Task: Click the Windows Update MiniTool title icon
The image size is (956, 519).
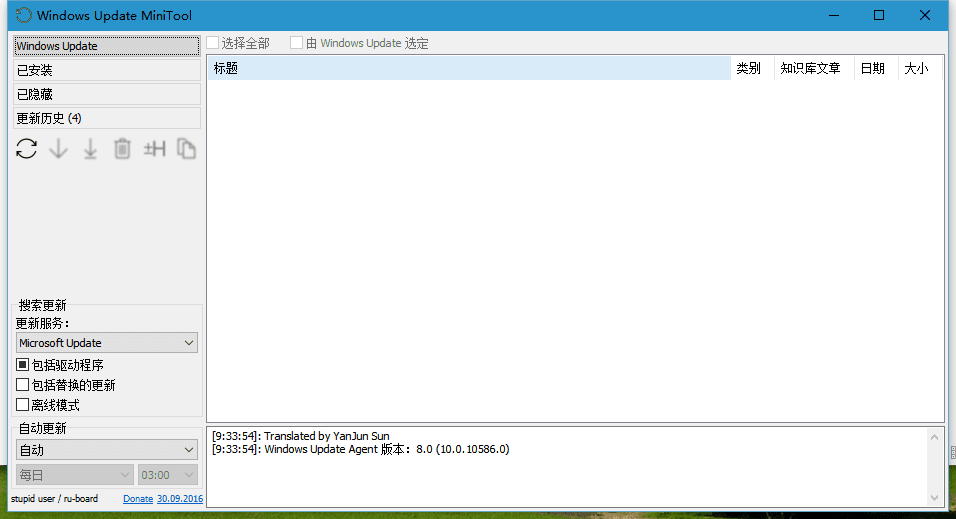Action: 23,15
